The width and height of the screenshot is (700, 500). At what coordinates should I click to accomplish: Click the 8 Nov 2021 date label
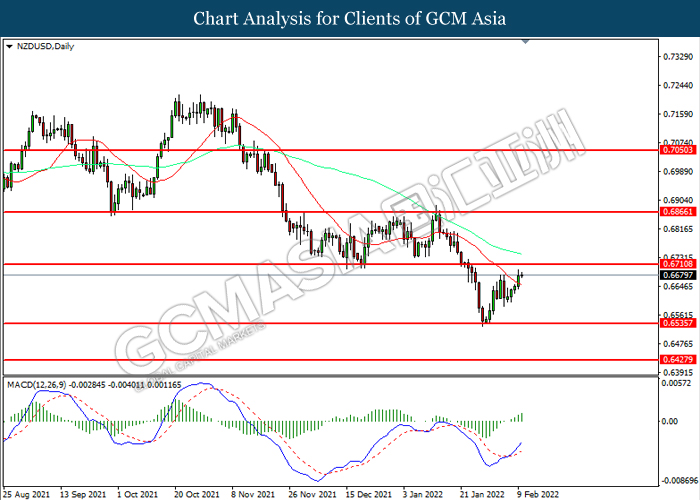(254, 494)
